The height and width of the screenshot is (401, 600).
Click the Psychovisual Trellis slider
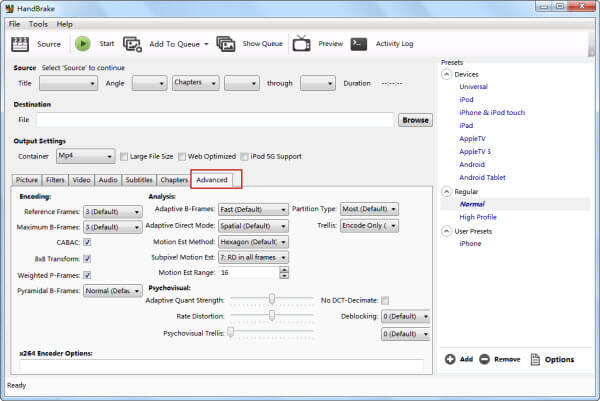[272, 332]
